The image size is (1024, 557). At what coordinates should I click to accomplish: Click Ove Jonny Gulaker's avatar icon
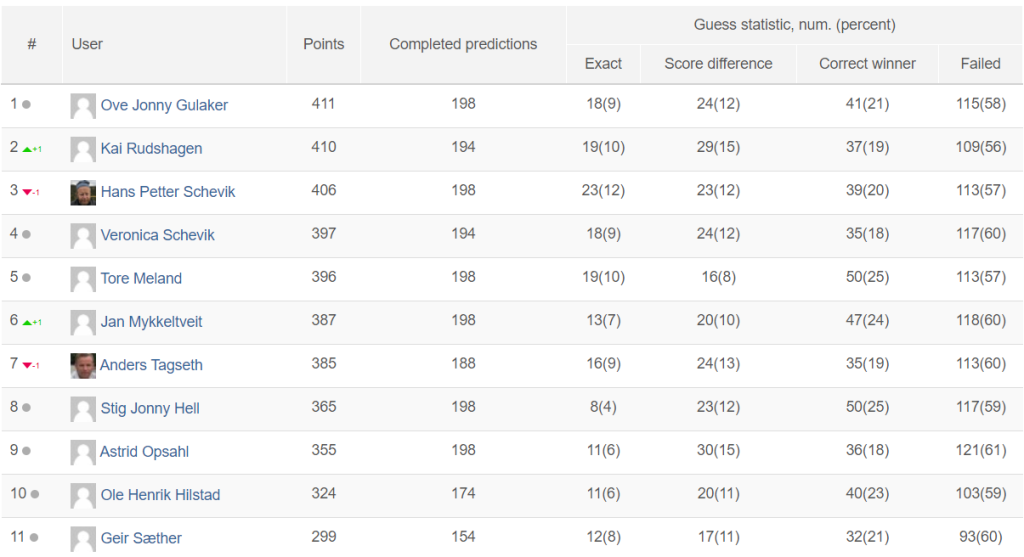click(x=83, y=106)
